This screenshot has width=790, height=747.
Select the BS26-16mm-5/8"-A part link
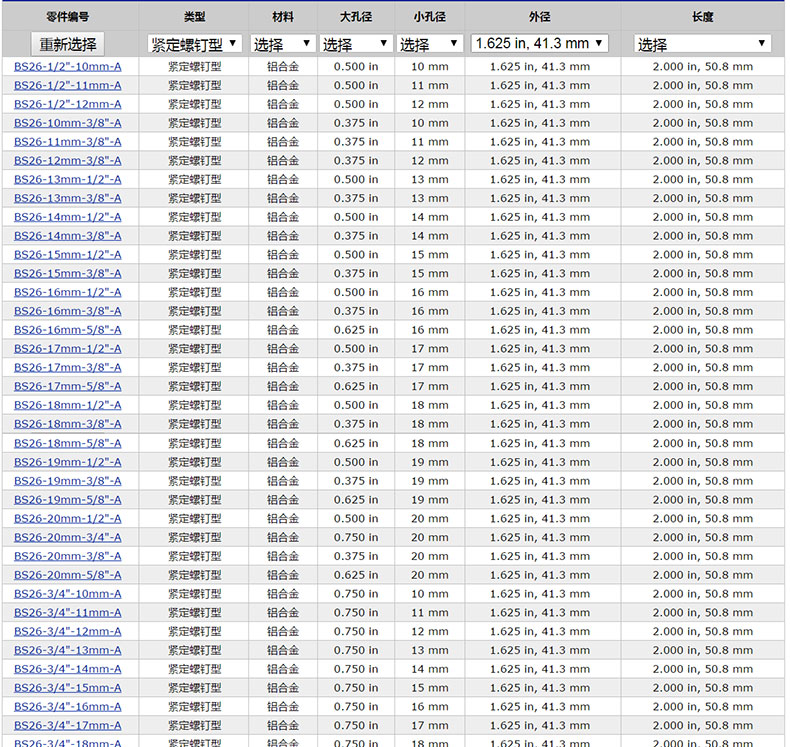coord(68,330)
